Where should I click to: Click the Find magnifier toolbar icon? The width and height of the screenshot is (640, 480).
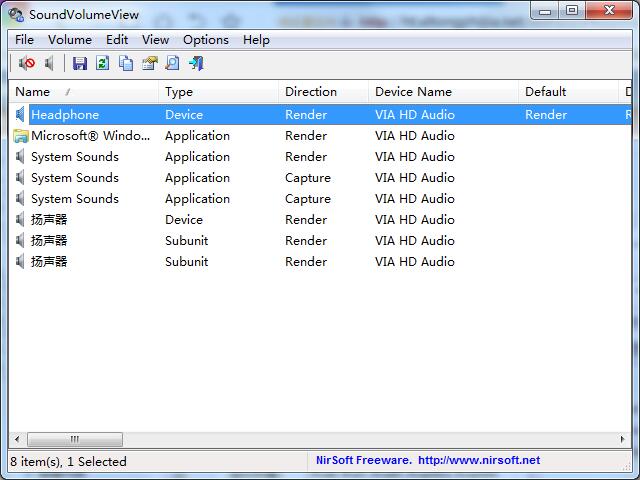pos(172,63)
